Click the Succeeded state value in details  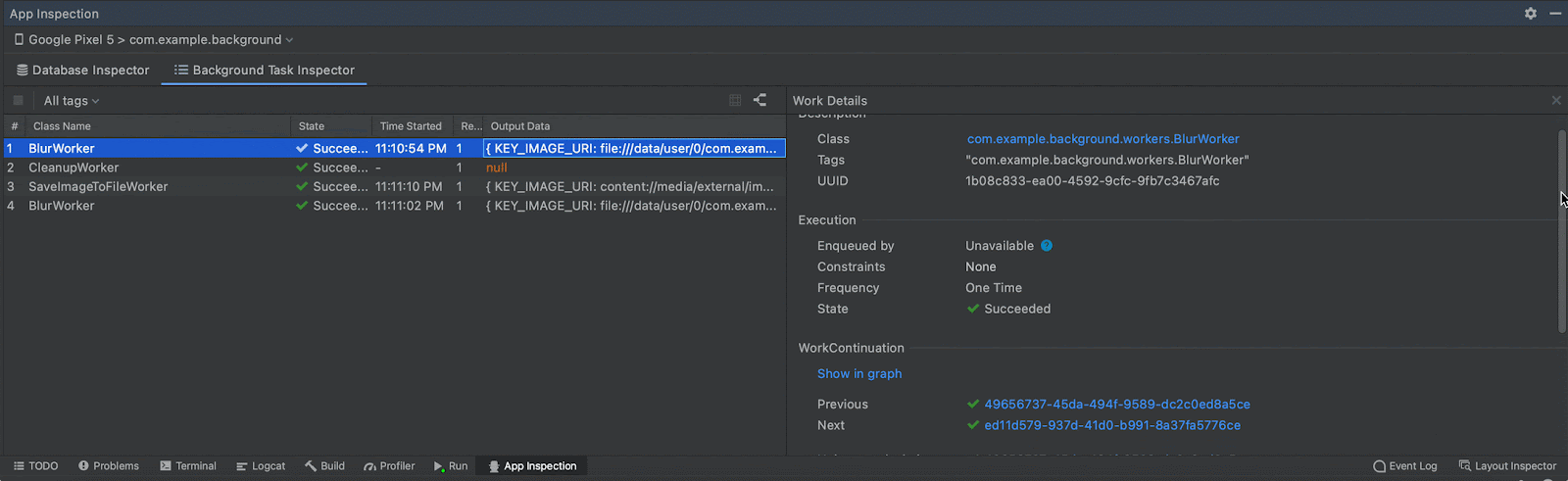coord(1008,309)
